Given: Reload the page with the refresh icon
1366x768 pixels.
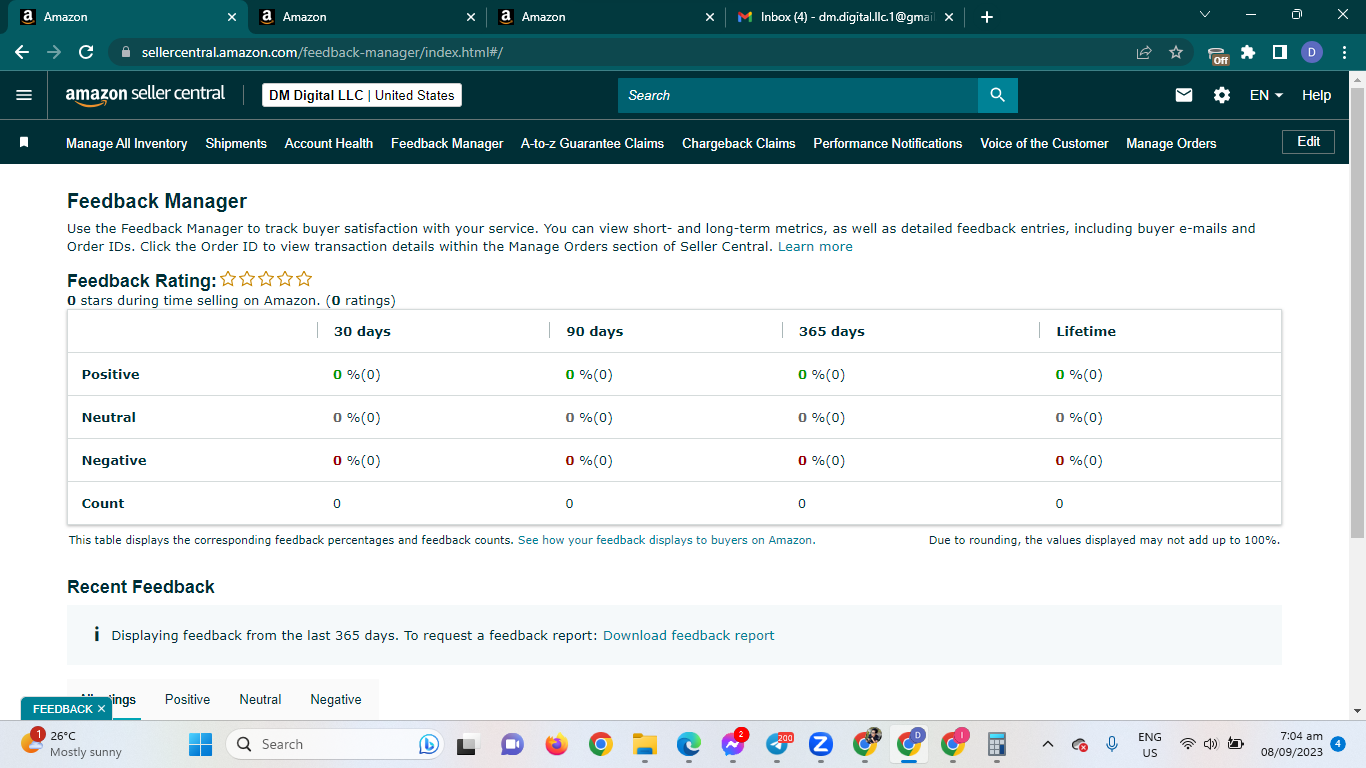Looking at the screenshot, I should (86, 52).
